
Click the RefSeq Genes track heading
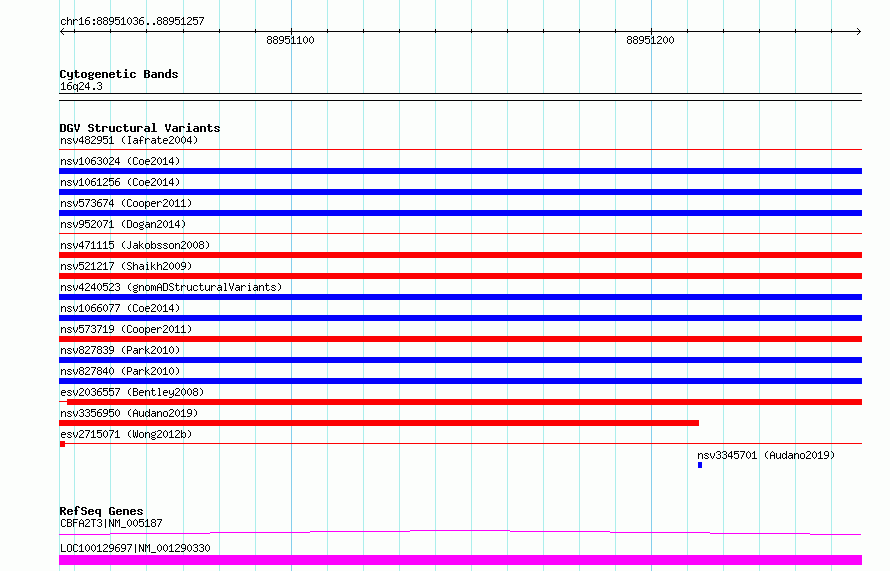click(x=101, y=511)
